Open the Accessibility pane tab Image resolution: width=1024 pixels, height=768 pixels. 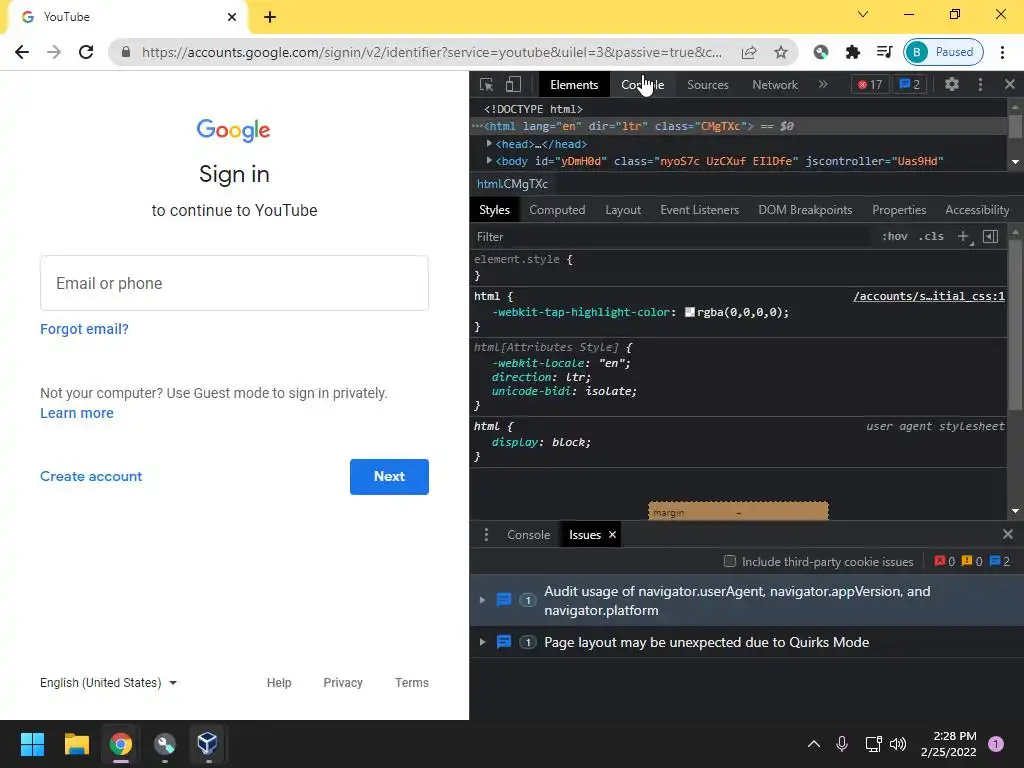tap(976, 210)
